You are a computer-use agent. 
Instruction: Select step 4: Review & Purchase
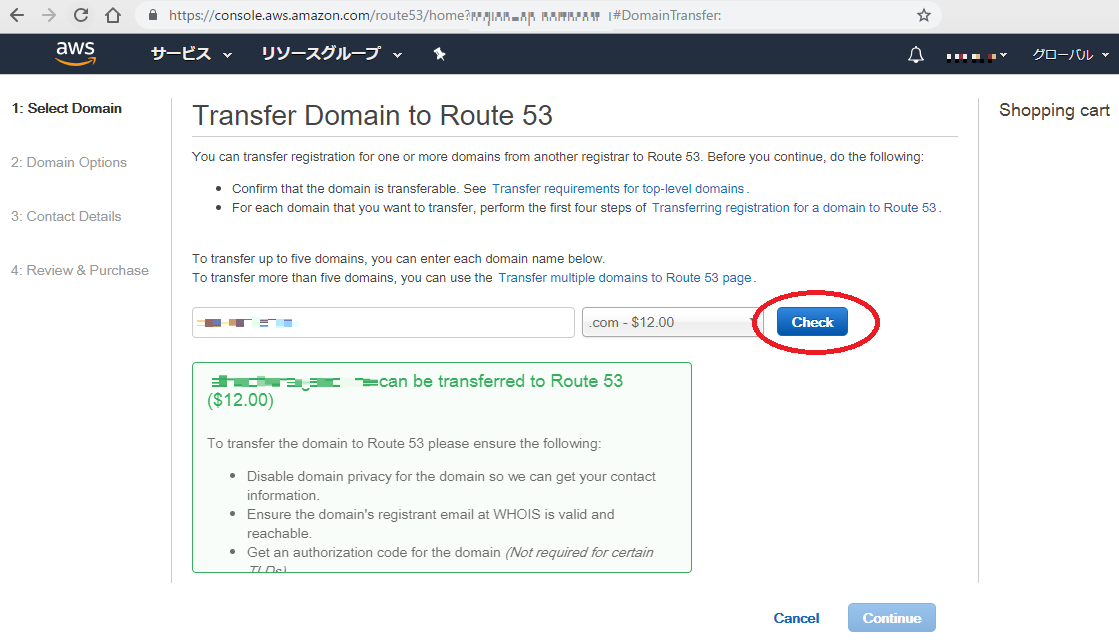(80, 270)
